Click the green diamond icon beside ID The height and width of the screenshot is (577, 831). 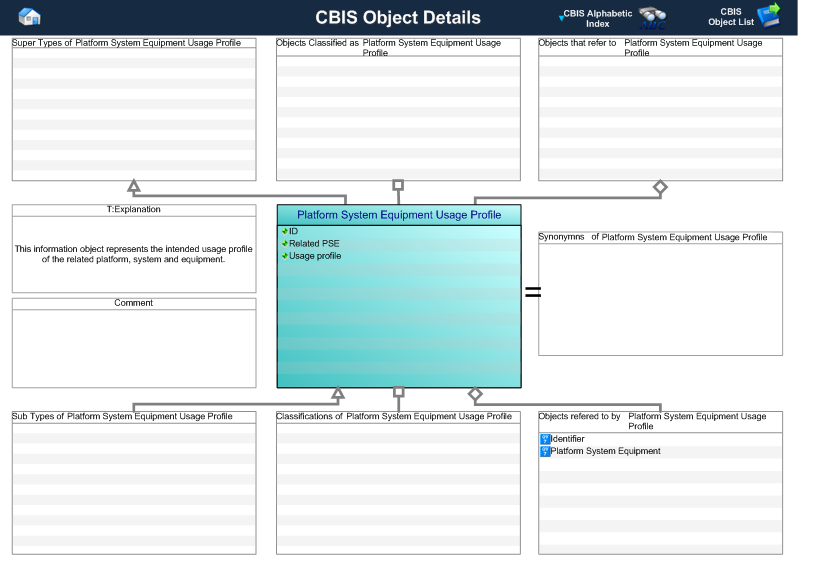(285, 231)
